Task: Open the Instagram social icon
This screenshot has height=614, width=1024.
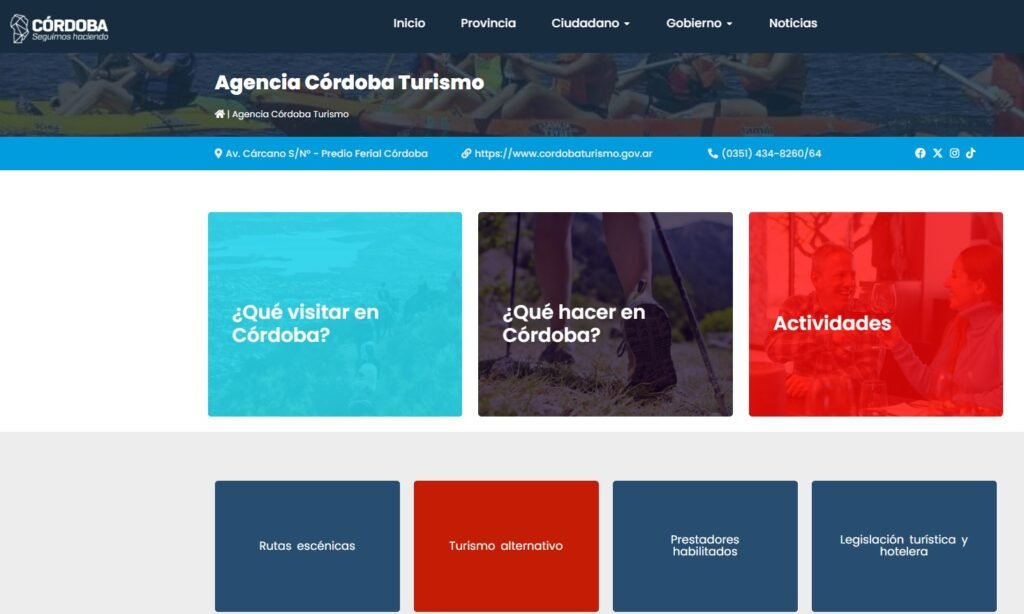Action: (x=954, y=153)
